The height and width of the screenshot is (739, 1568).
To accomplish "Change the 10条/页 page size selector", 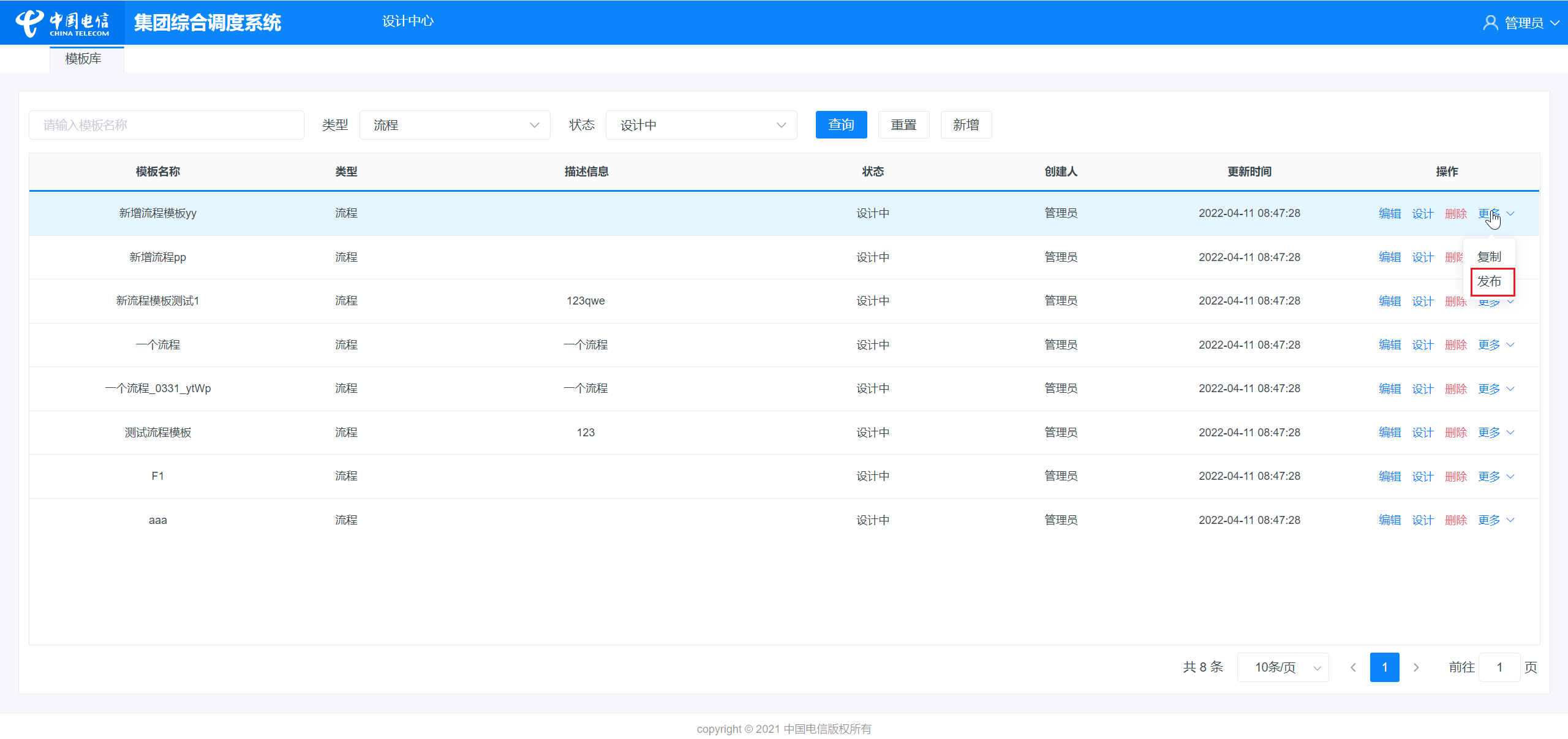I will pos(1283,667).
